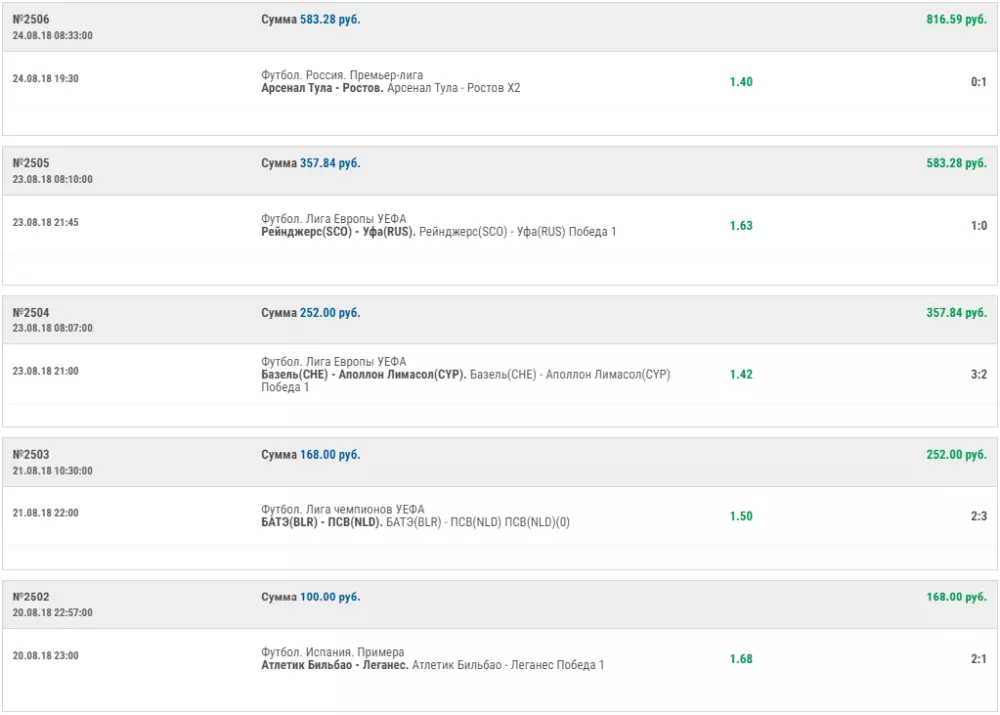The width and height of the screenshot is (1000, 715).
Task: Click БАТЭ(BLR) - ПСВ(NLD) match title
Action: [321, 522]
